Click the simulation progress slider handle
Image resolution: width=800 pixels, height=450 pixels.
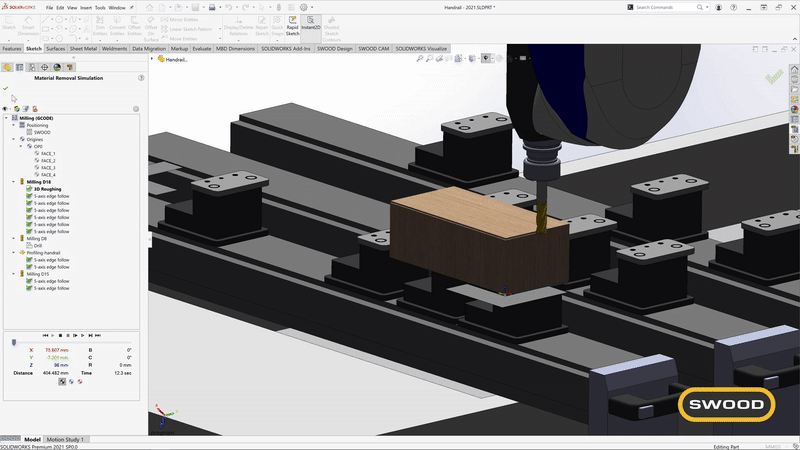[x=13, y=342]
